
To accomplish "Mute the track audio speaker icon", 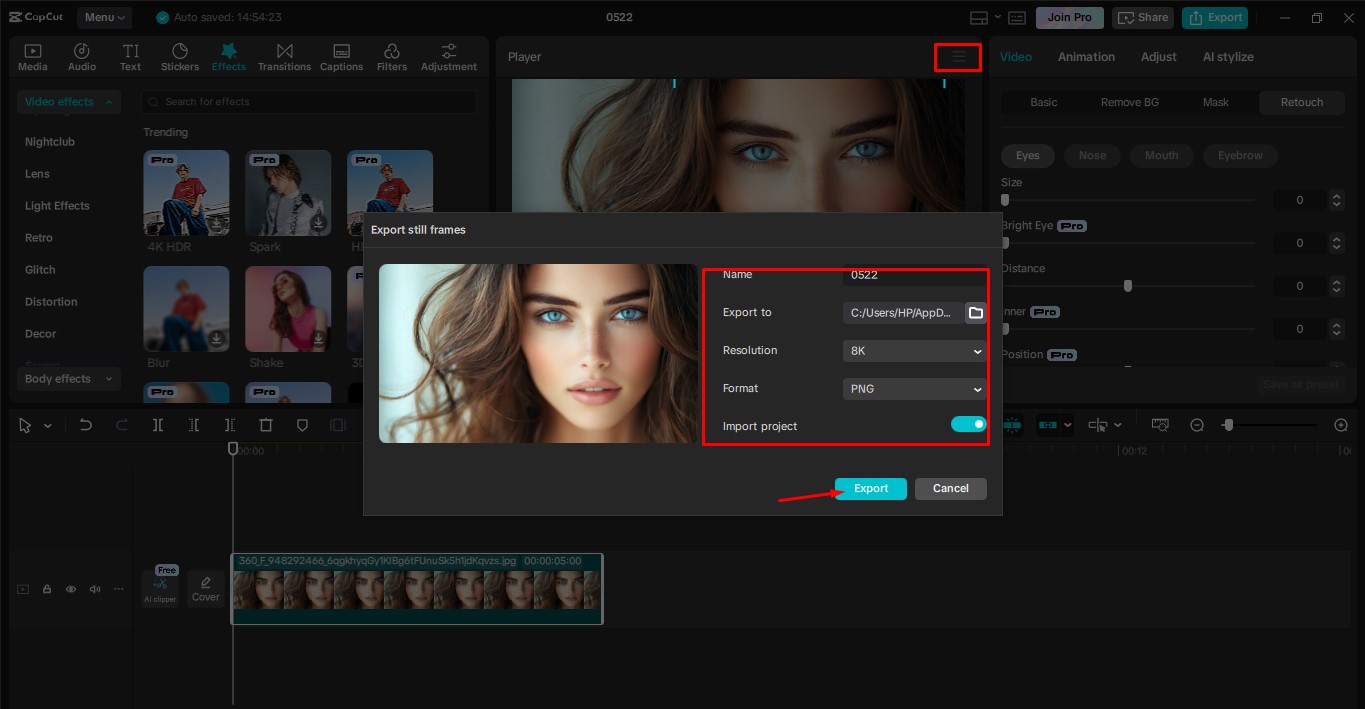I will point(94,589).
